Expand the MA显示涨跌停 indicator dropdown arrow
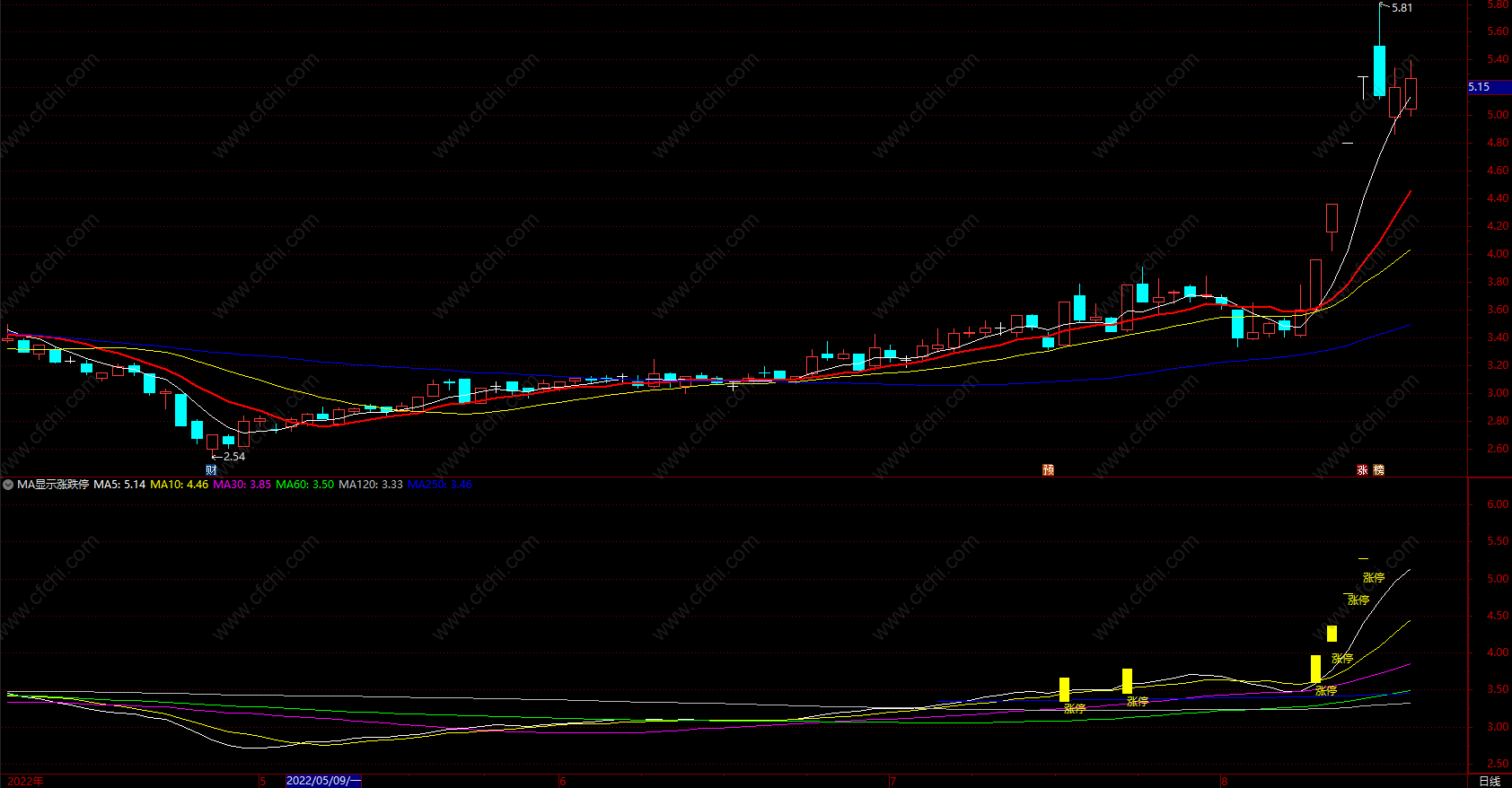The height and width of the screenshot is (788, 1512). [x=8, y=485]
